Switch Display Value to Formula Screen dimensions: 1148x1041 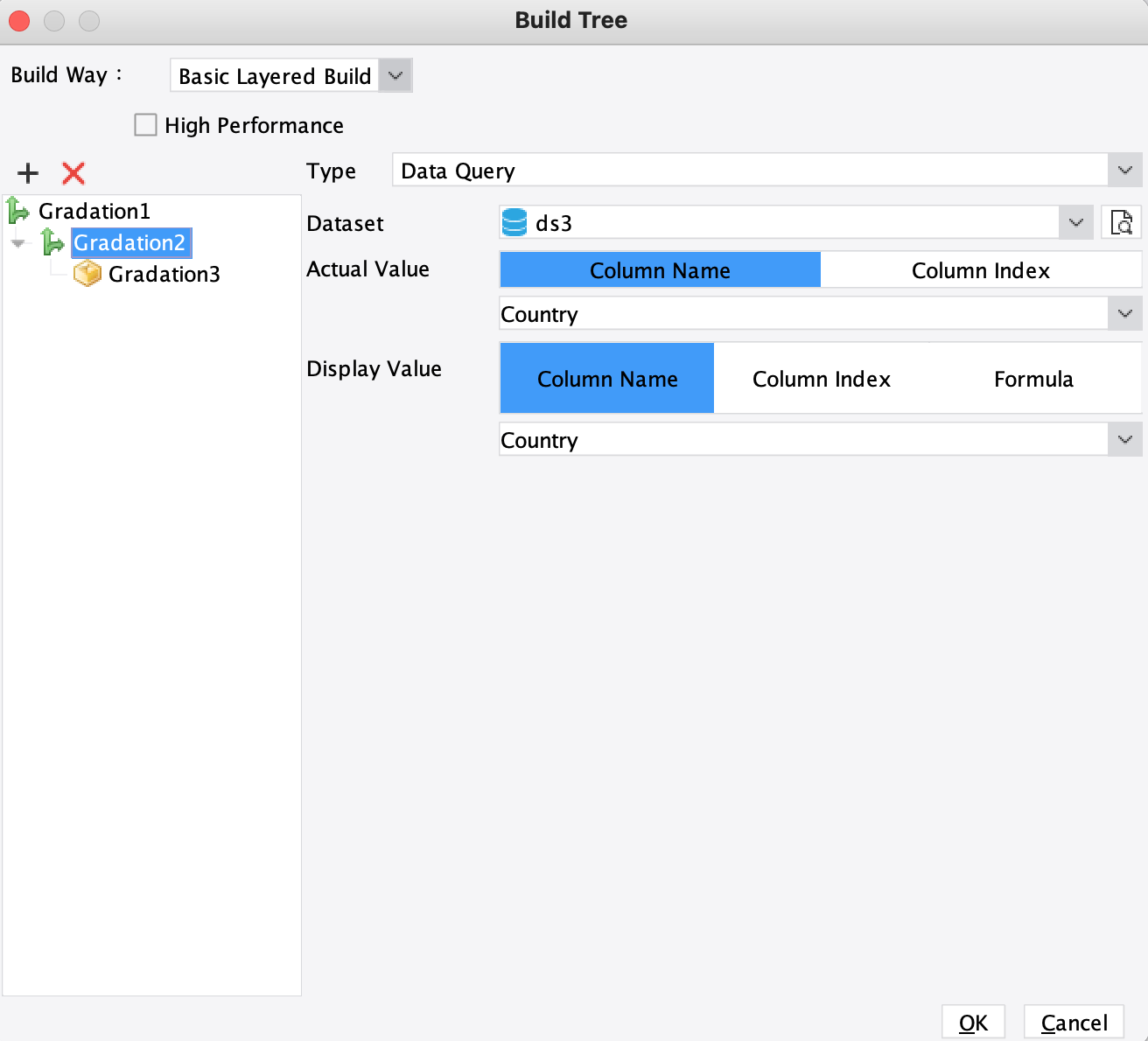(1033, 378)
